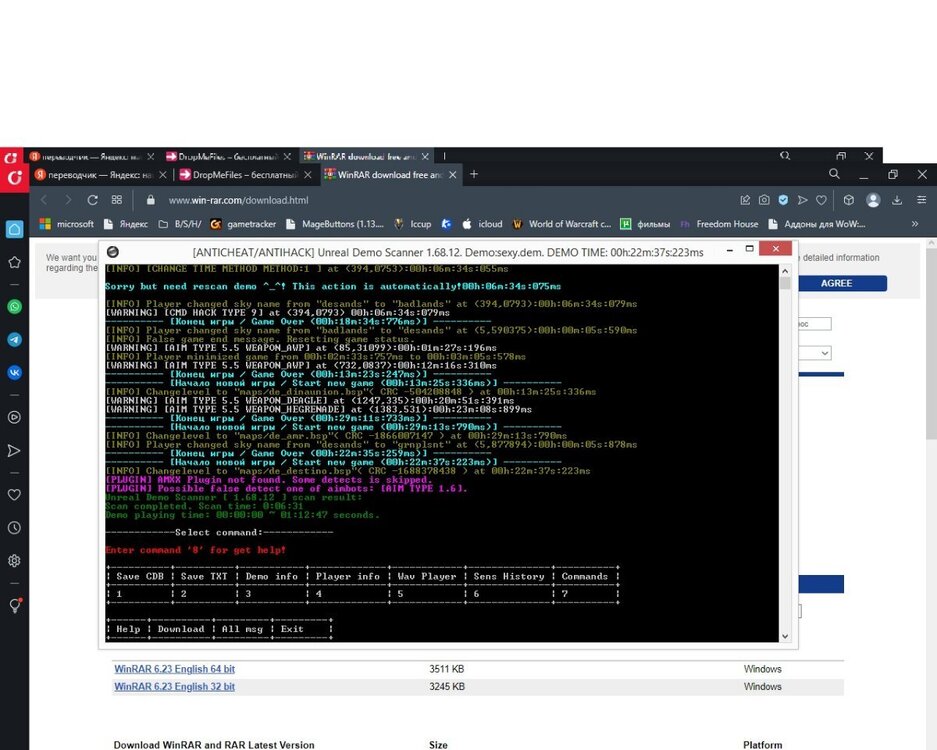Screen dimensions: 937x750
Task: Open browsing History clock icon in sidebar
Action: (x=14, y=527)
